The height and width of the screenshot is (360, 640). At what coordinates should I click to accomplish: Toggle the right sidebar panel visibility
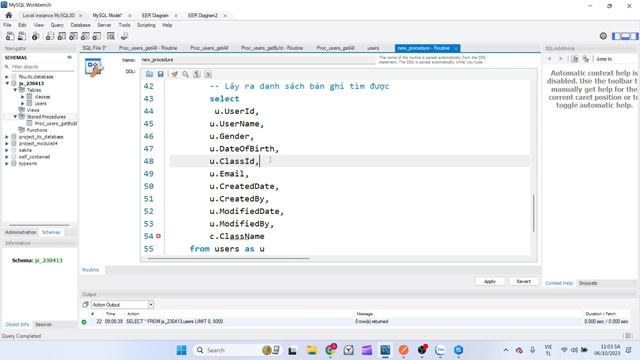pos(633,36)
